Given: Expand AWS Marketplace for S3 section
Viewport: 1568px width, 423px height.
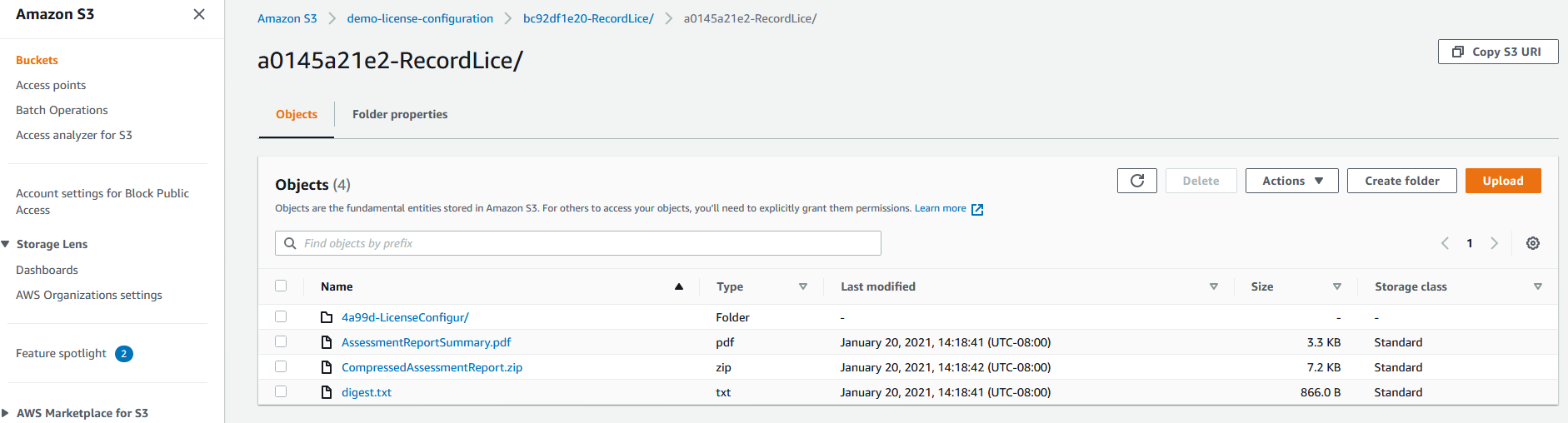Looking at the screenshot, I should (6, 413).
